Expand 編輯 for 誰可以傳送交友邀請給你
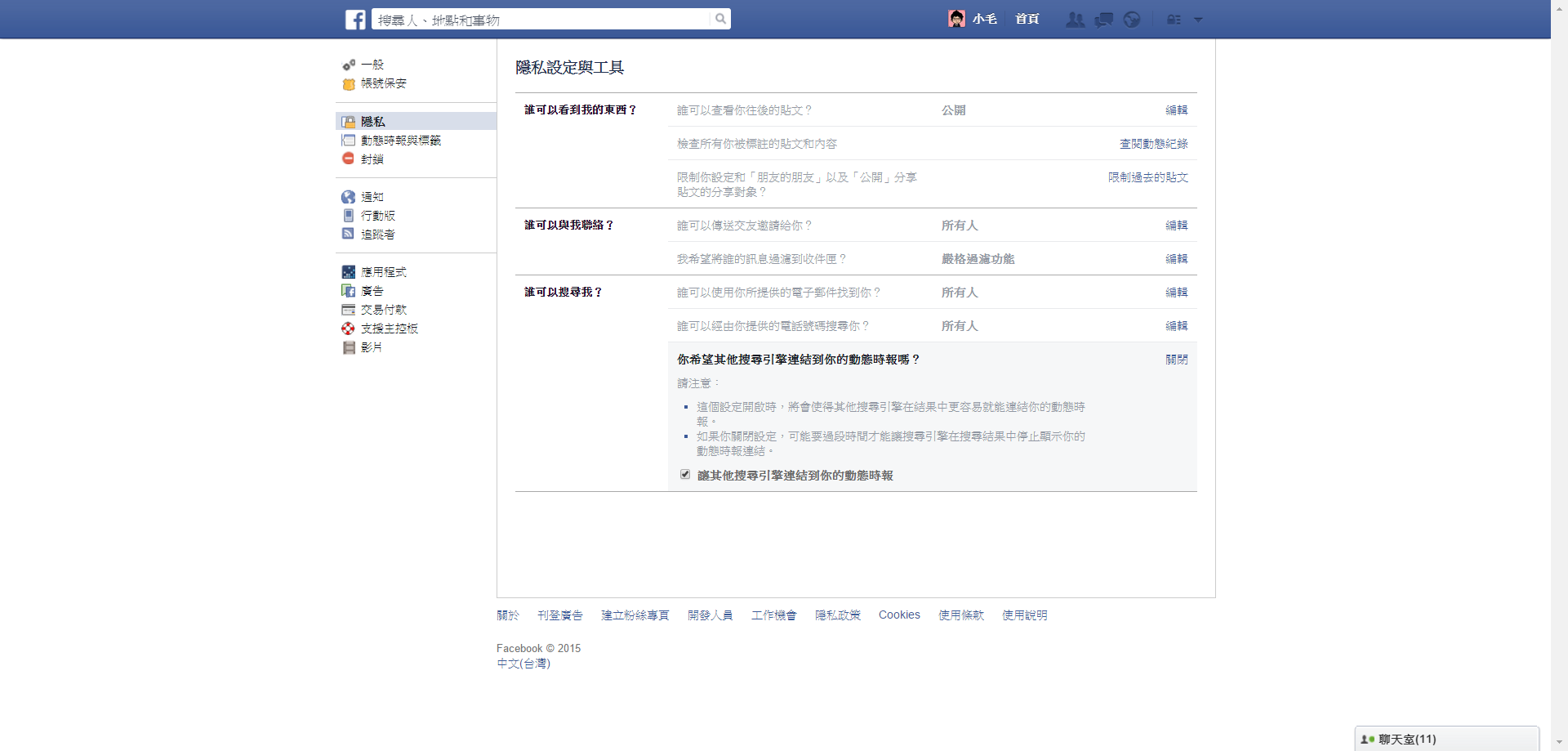 (1176, 226)
